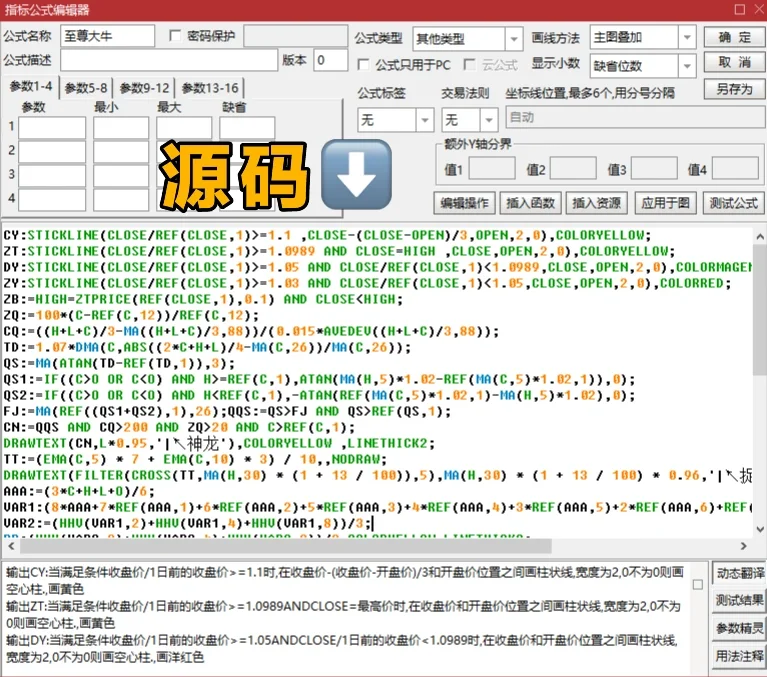Click the code editor scroll-down arrow
Image resolution: width=767 pixels, height=677 pixels.
pyautogui.click(x=760, y=529)
